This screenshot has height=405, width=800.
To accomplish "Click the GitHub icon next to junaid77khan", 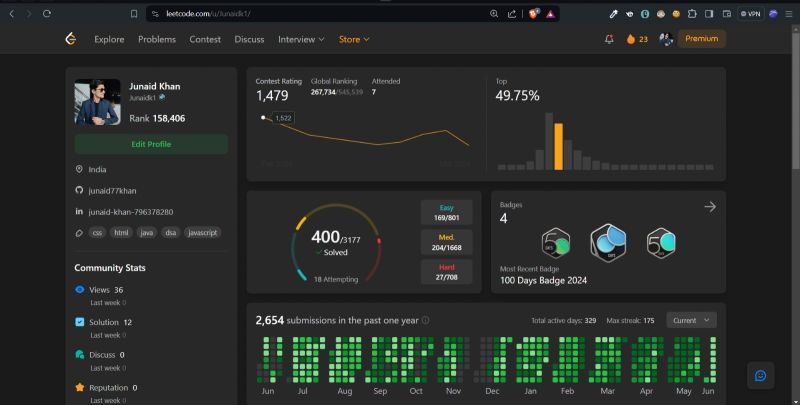I will pos(79,190).
